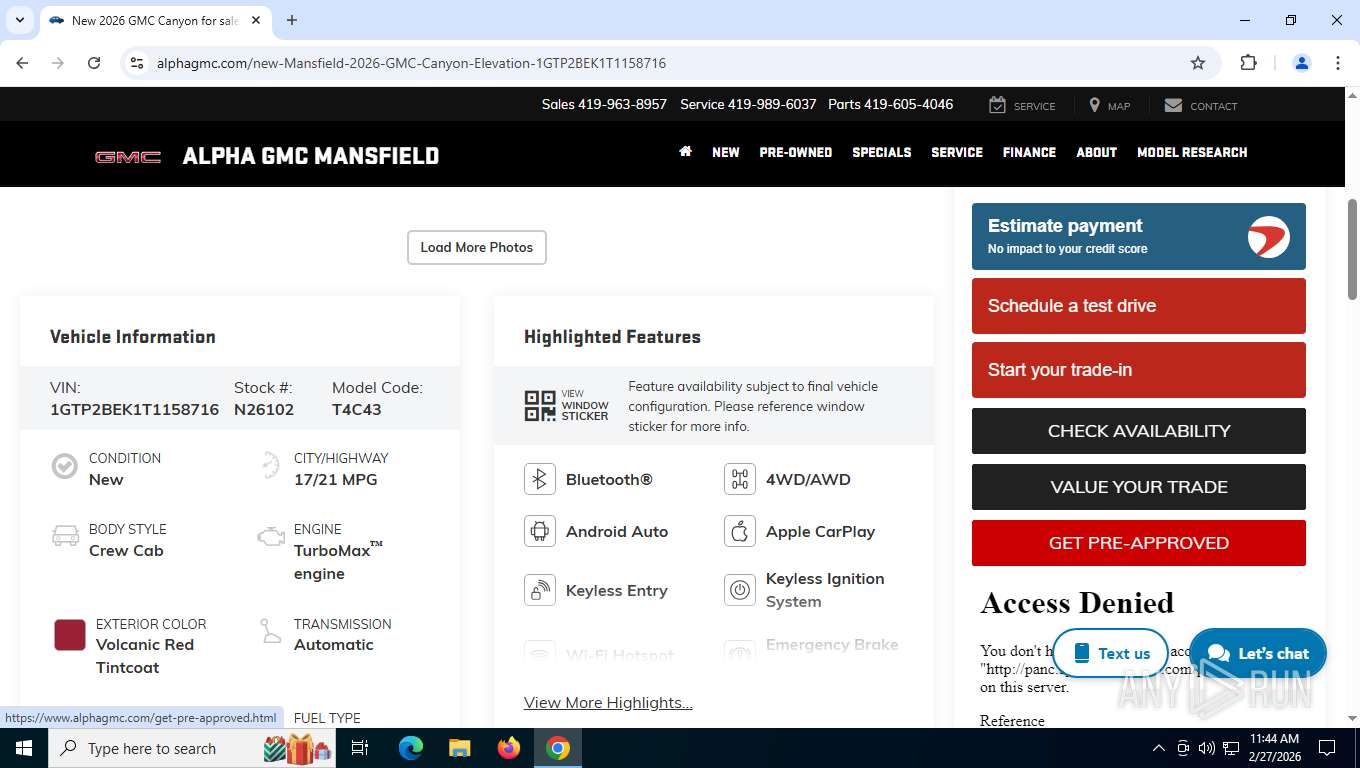Expand View More Highlights link
This screenshot has height=768, width=1360.
click(x=608, y=702)
